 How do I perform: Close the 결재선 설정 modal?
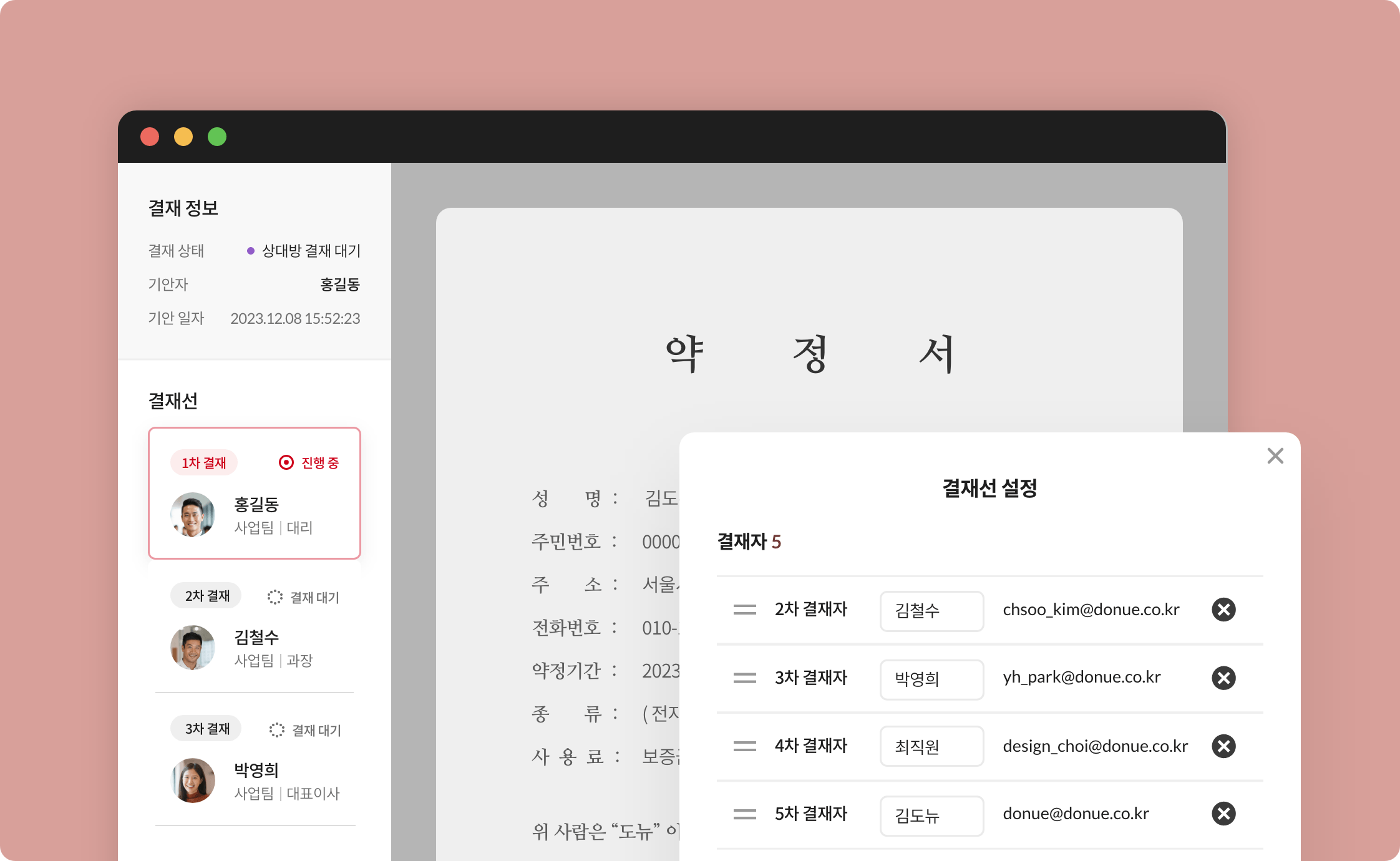[x=1275, y=456]
